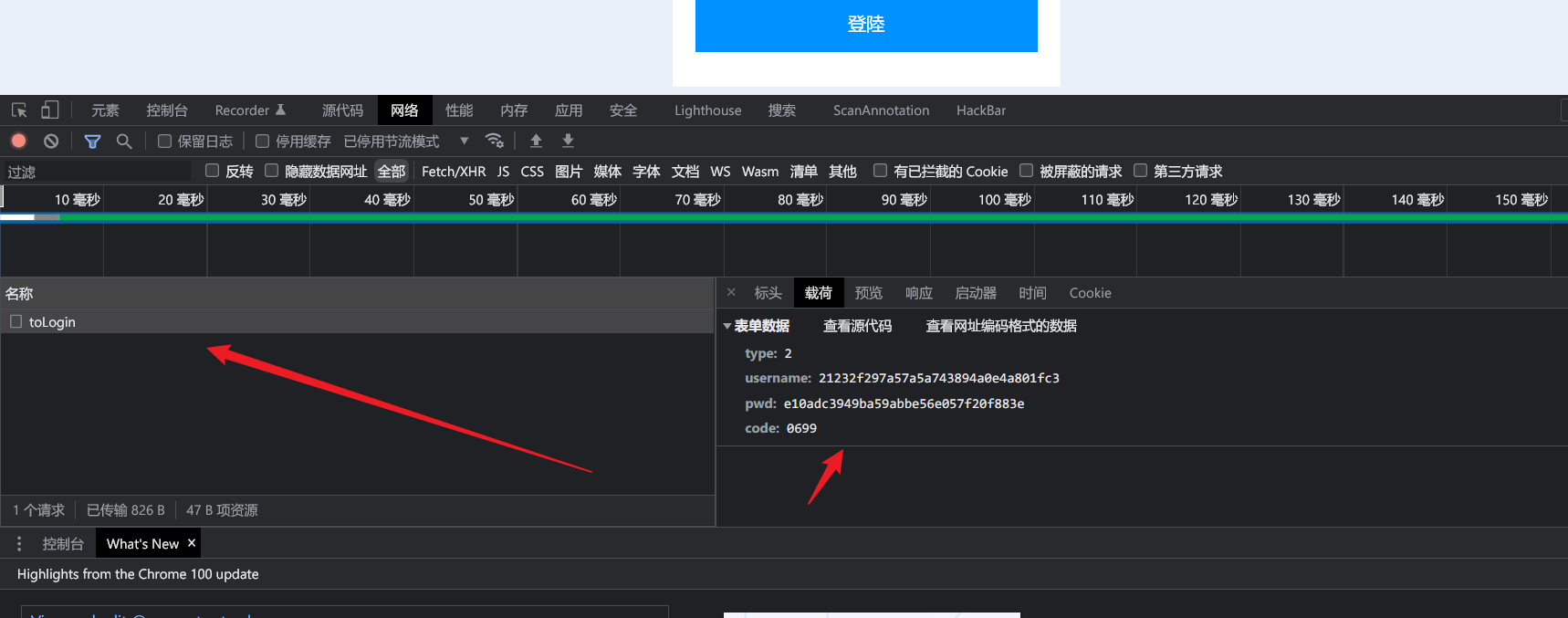Open the 标头 details tab
1568x618 pixels.
click(x=768, y=293)
